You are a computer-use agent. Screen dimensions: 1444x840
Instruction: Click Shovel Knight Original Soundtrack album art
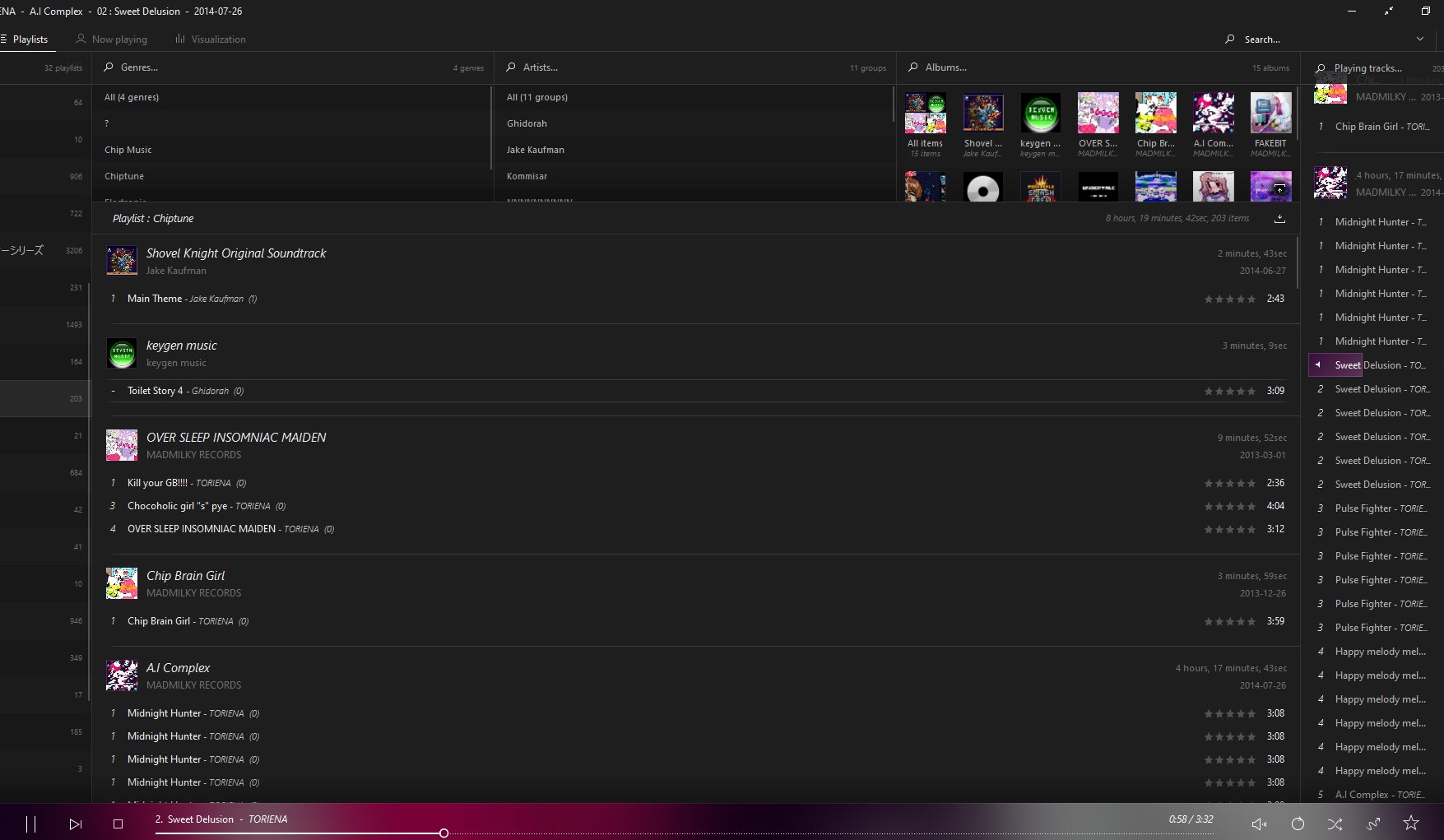point(122,261)
